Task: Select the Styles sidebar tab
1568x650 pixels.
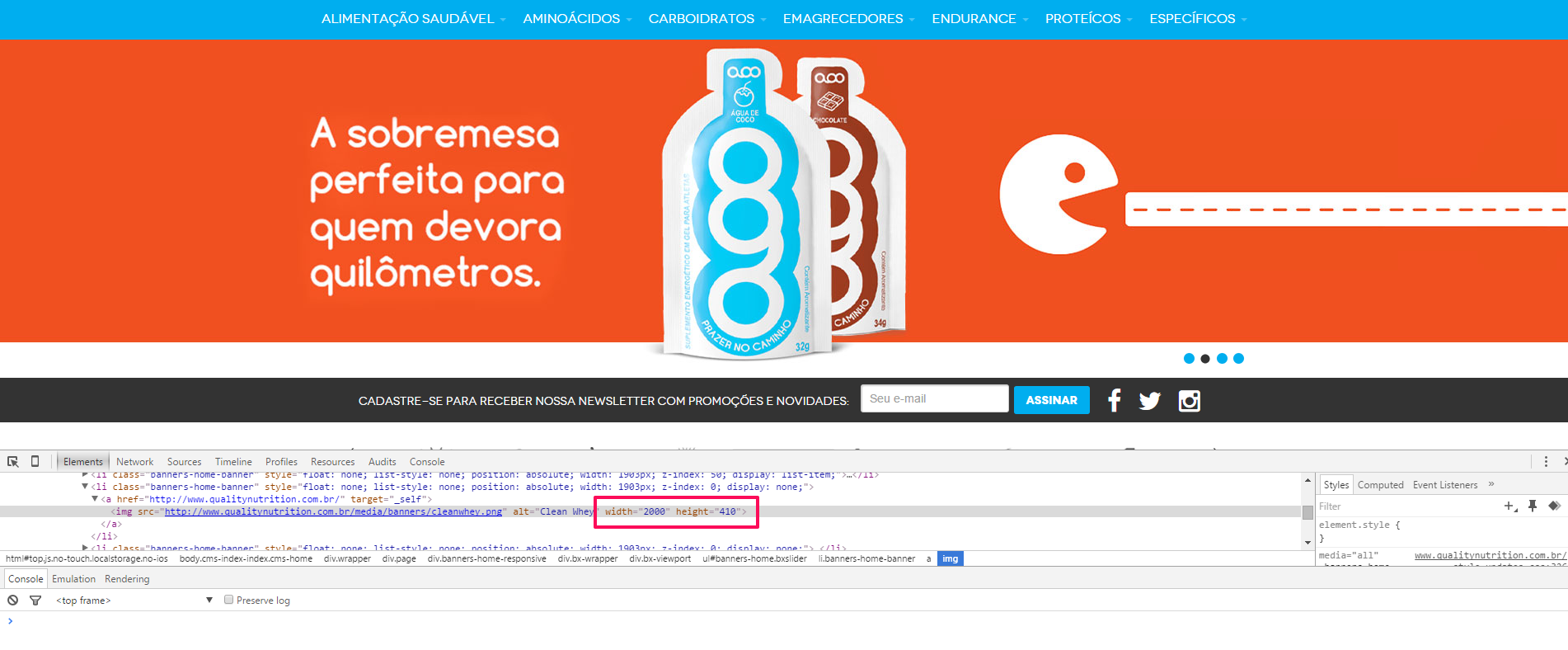Action: [1336, 484]
